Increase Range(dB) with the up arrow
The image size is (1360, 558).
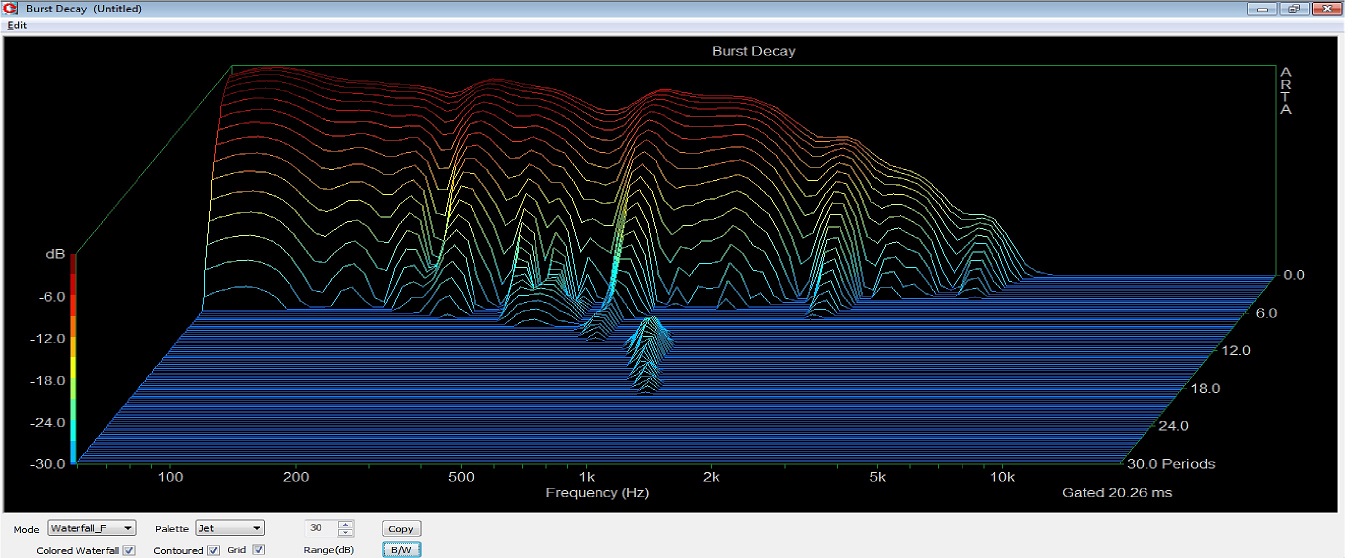pos(346,524)
